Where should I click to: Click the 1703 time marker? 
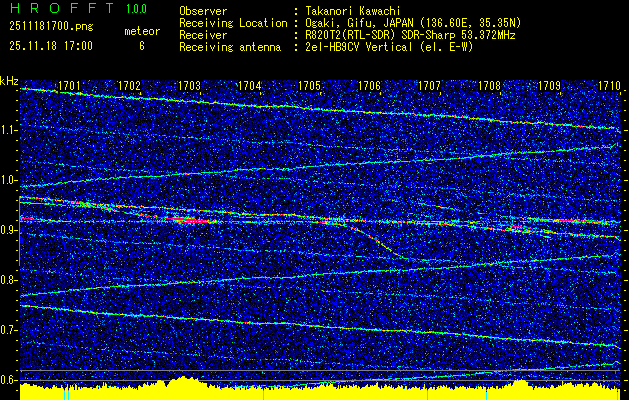(x=189, y=85)
